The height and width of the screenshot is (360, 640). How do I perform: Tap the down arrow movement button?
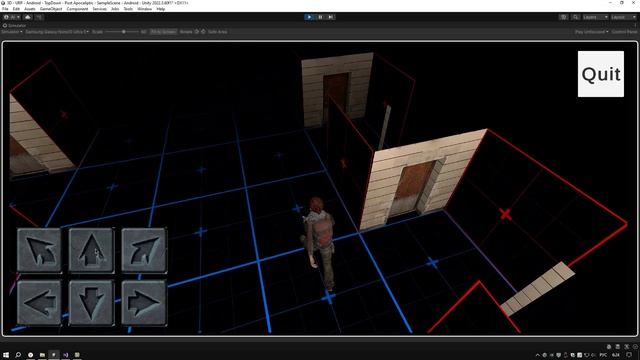(91, 302)
